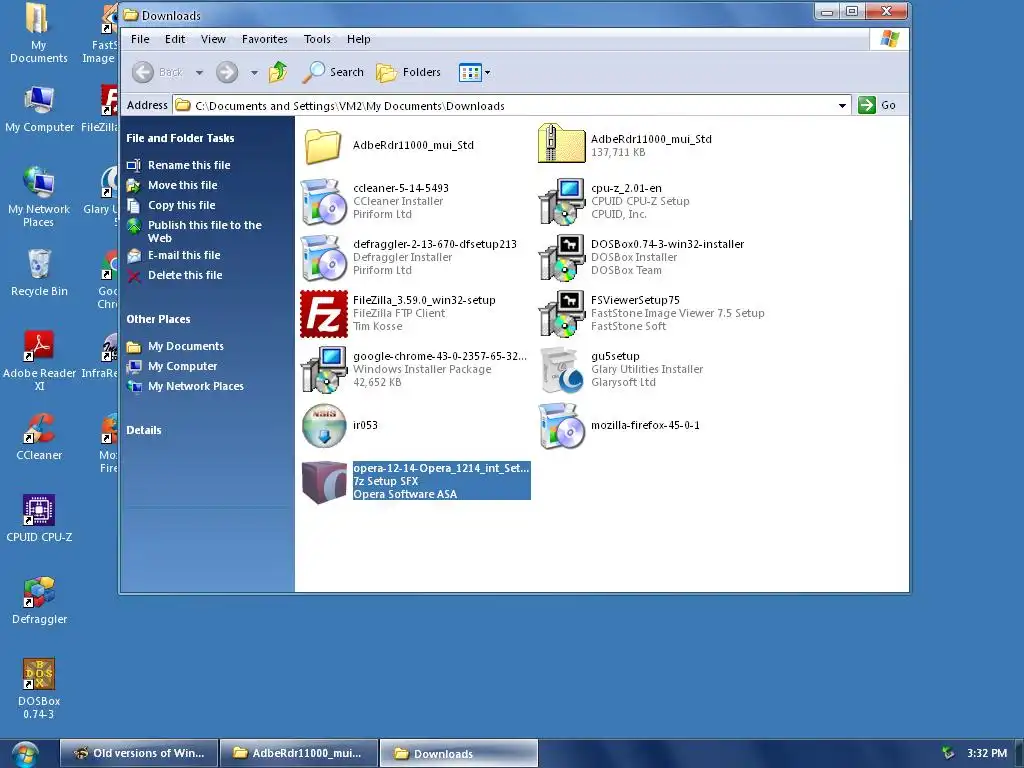Image resolution: width=1024 pixels, height=768 pixels.
Task: Select the ir053 NSIS installer icon
Action: point(324,426)
